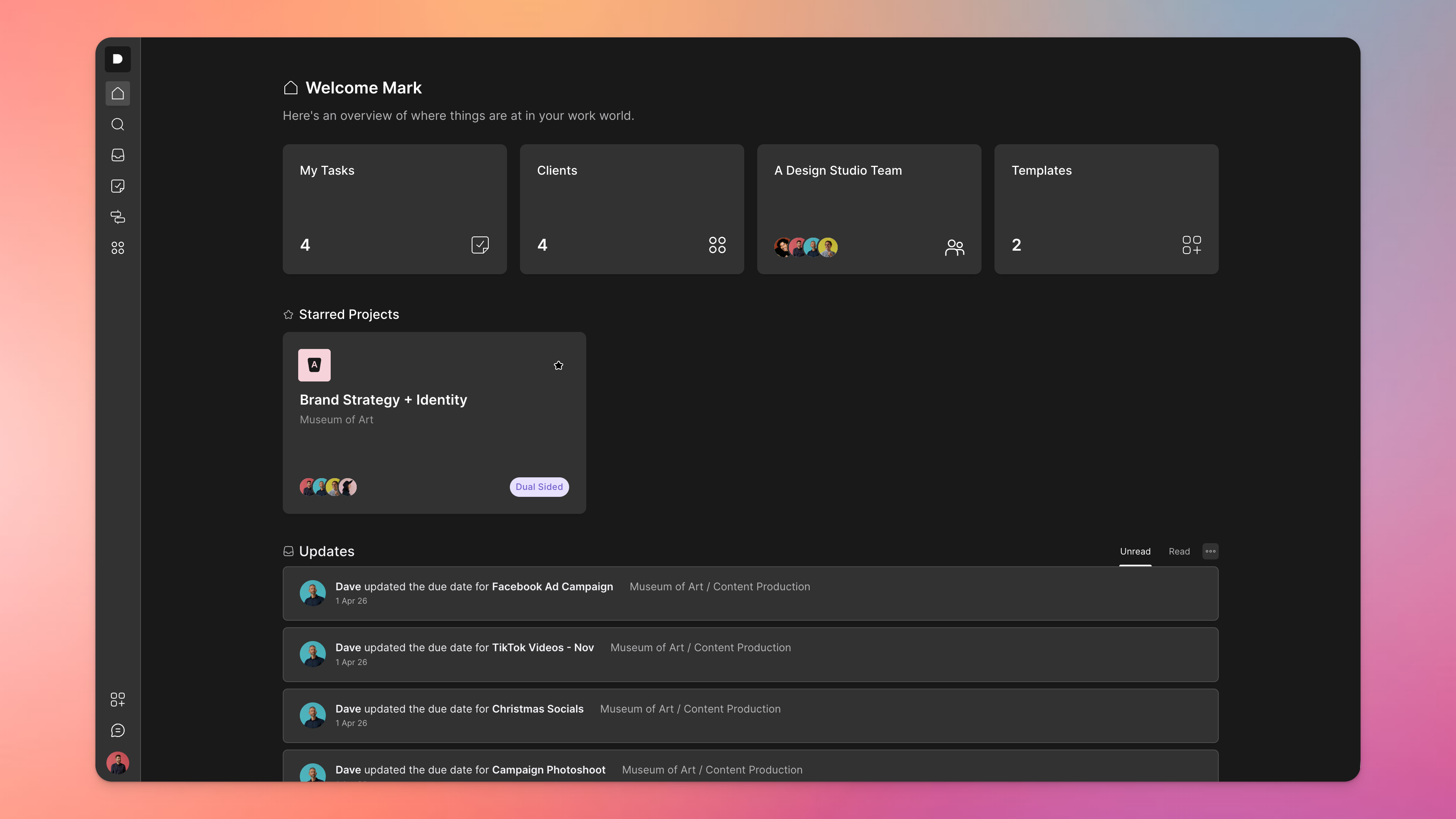Click Museum of Art / Content Production on Photoshoot row

(x=712, y=770)
